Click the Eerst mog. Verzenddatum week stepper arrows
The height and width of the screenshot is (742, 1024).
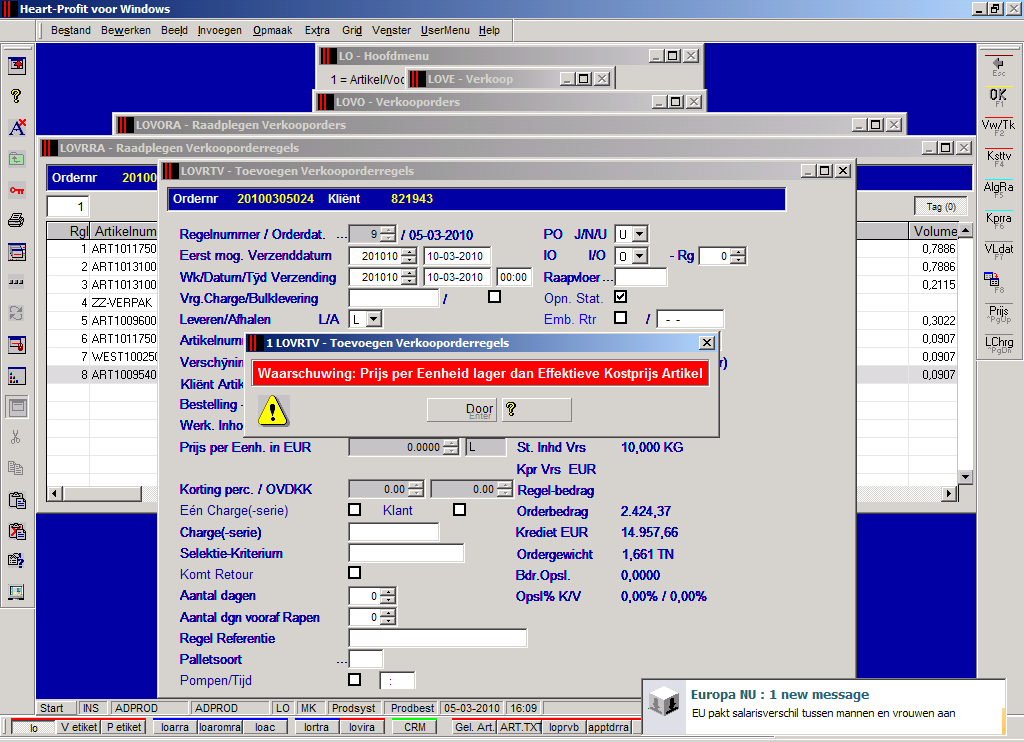tap(409, 256)
